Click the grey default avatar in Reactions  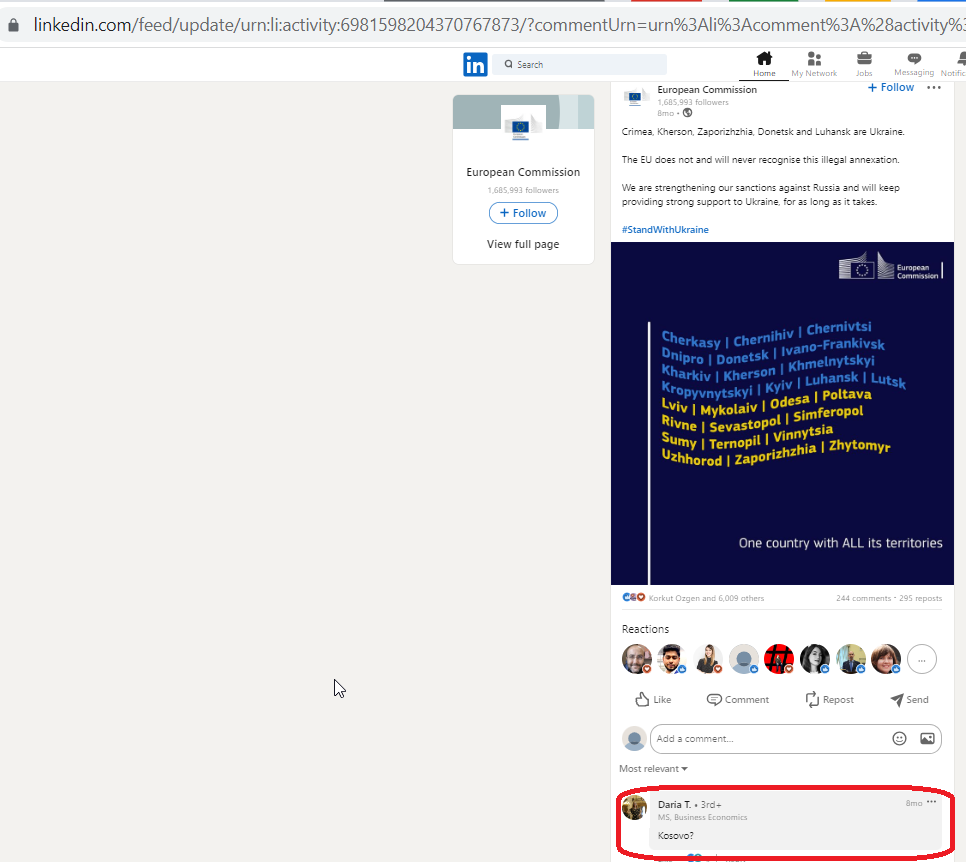click(x=744, y=659)
